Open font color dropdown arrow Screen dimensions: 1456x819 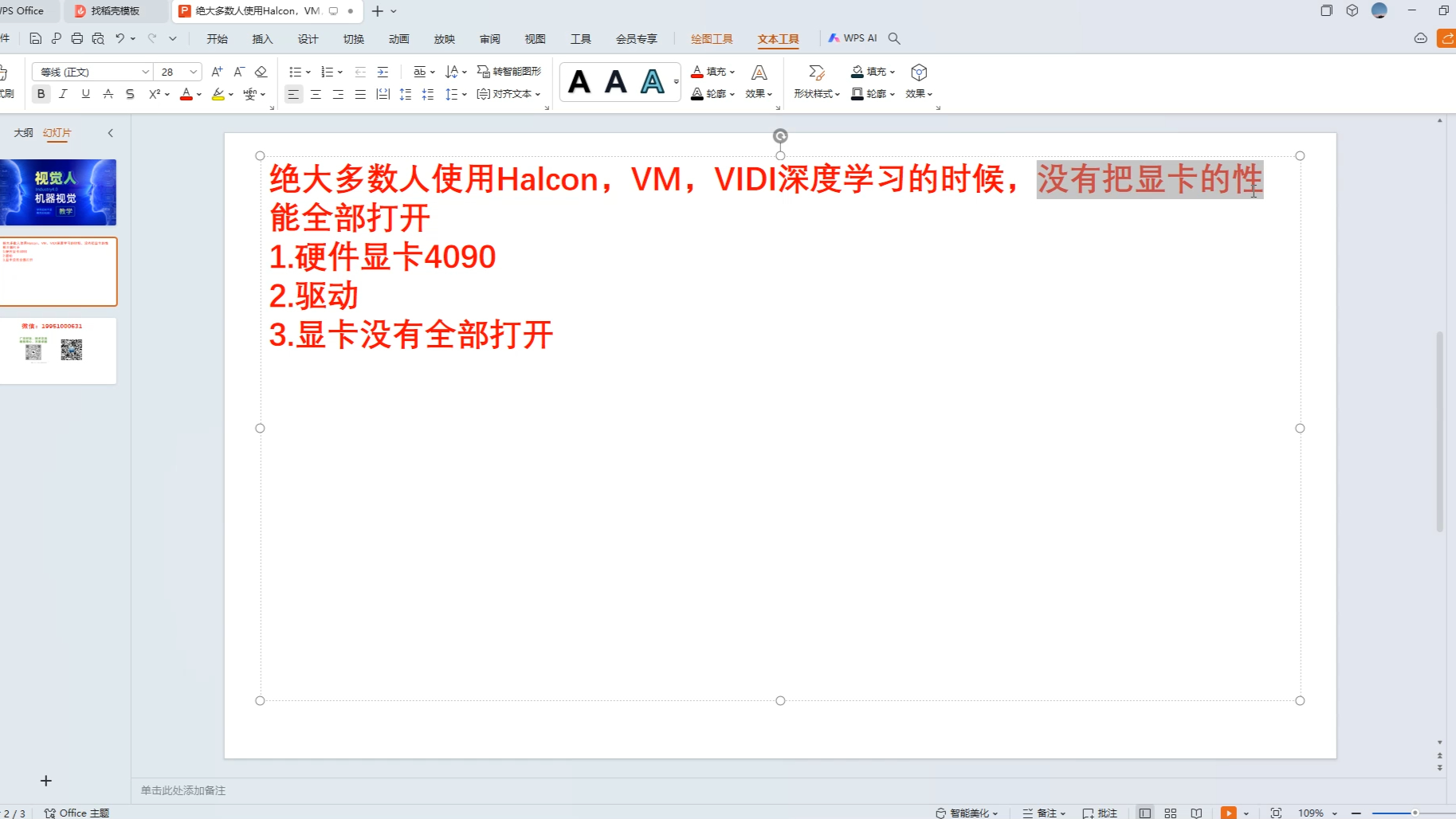click(199, 94)
